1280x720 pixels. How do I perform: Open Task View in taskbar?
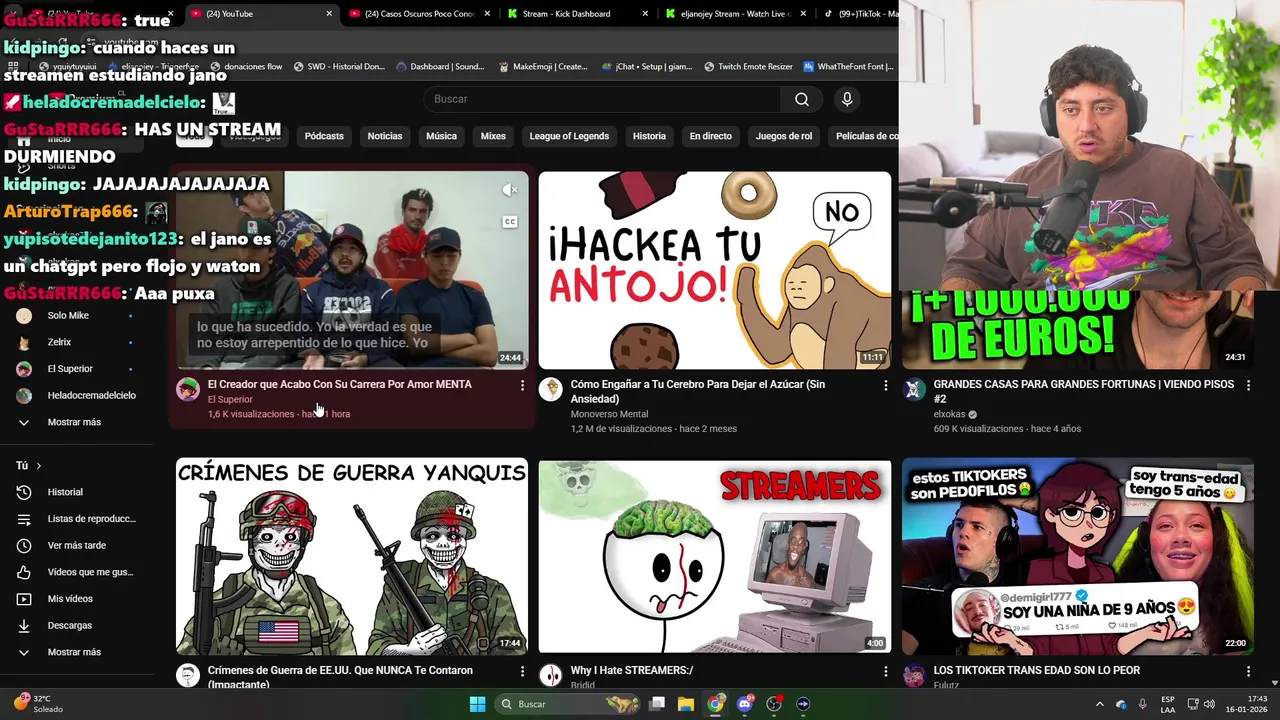657,704
